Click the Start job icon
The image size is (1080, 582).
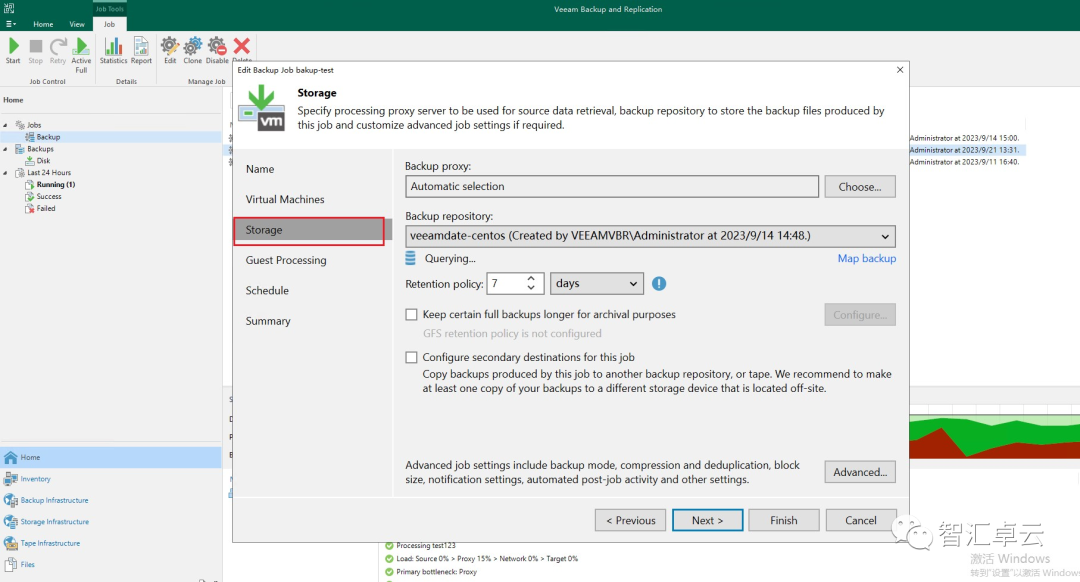coord(13,51)
